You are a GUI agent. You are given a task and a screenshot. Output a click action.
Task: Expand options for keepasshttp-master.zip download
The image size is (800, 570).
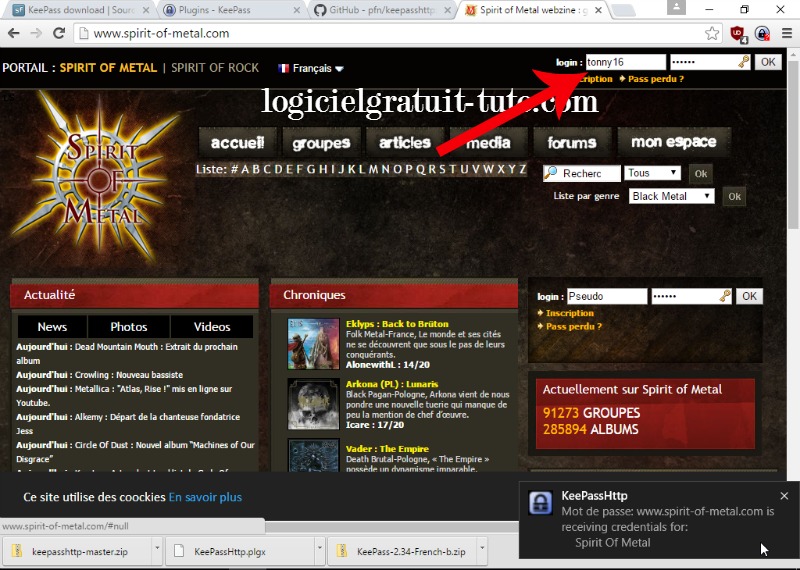(157, 548)
